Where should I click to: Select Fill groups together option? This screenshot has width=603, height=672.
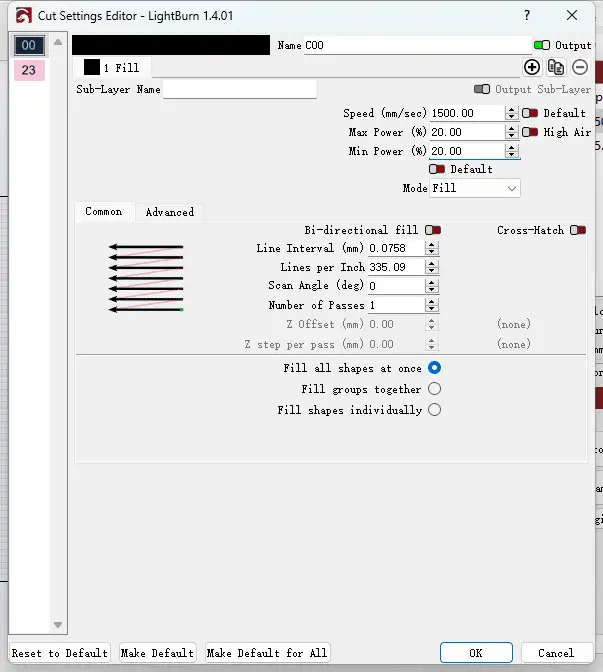(434, 389)
